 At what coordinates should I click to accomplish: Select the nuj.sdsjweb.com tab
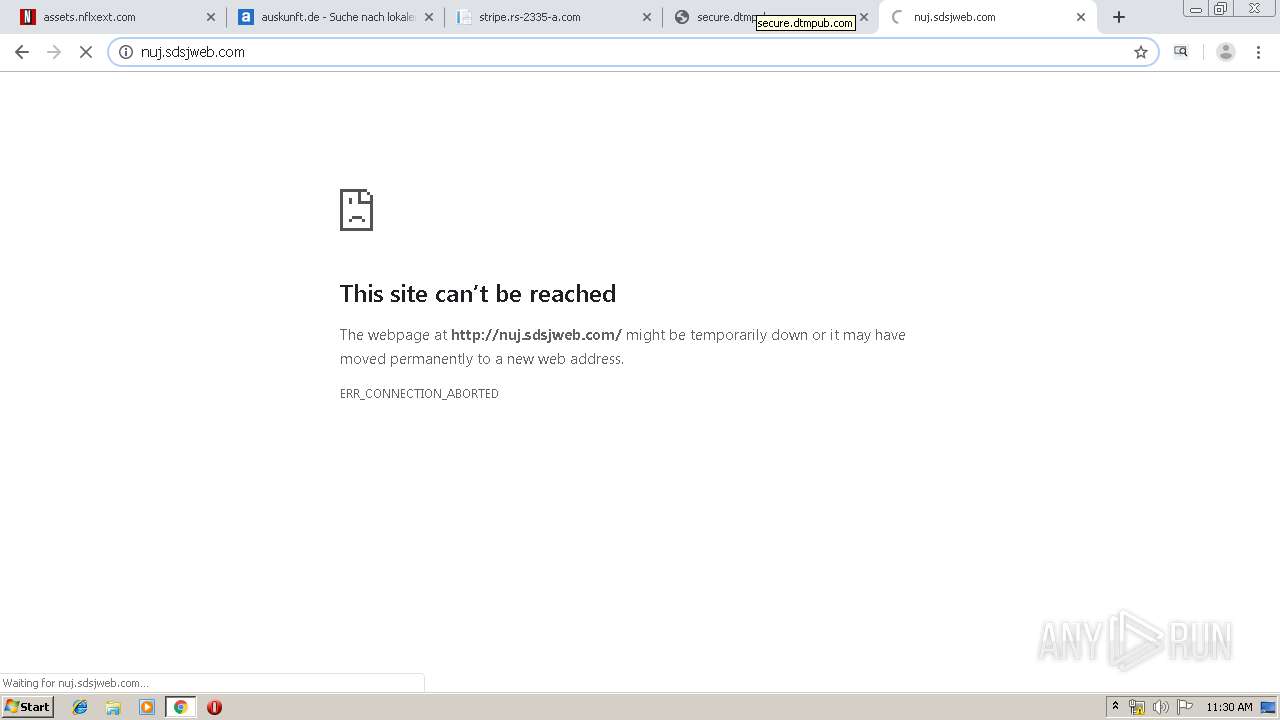[x=988, y=17]
